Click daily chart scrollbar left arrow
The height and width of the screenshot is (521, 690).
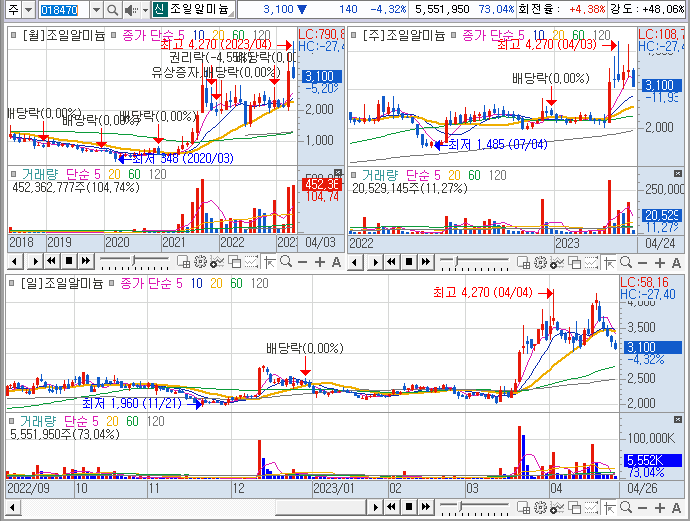(x=12, y=507)
